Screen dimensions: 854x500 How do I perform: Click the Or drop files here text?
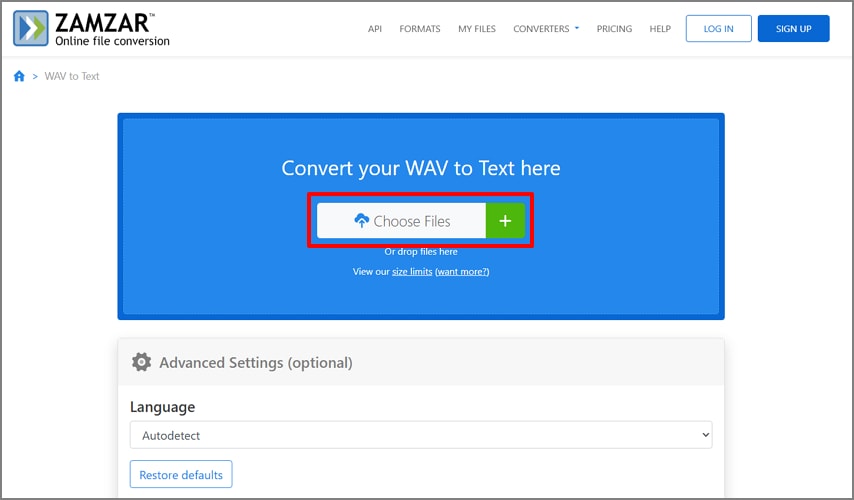(421, 252)
